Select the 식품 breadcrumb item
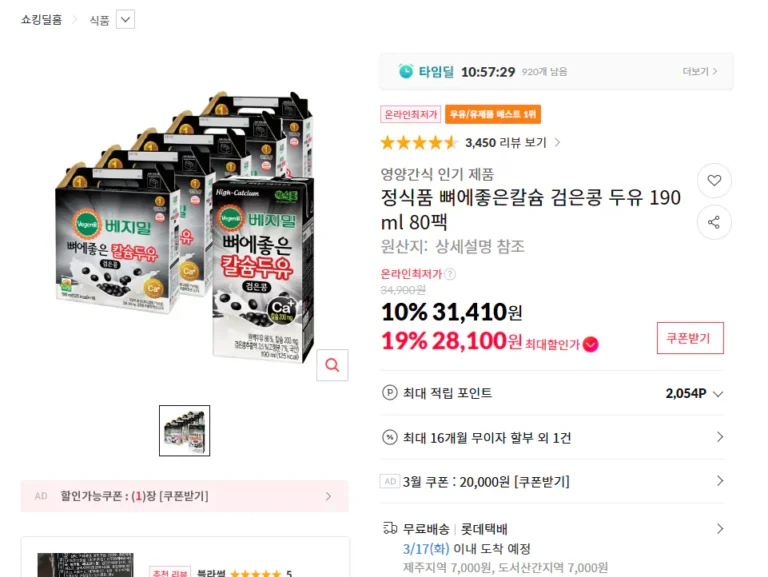 click(x=99, y=19)
